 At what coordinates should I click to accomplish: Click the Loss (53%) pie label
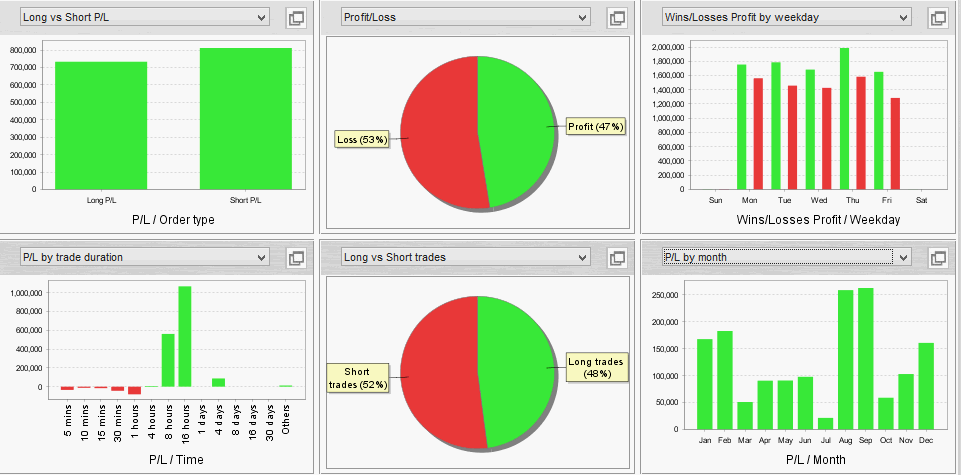point(362,140)
